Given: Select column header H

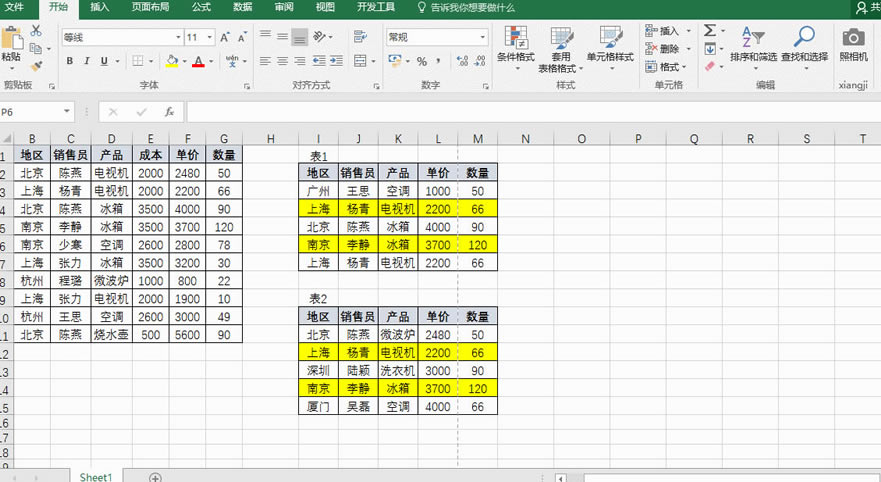Looking at the screenshot, I should 271,139.
